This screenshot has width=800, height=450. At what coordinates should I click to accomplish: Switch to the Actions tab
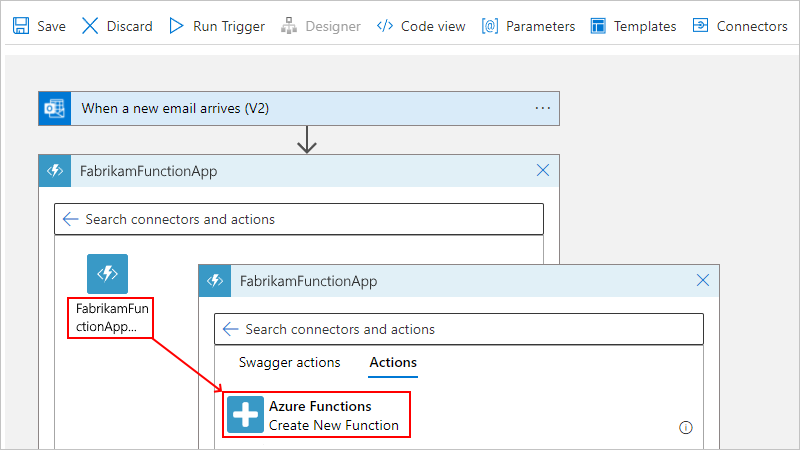click(393, 363)
